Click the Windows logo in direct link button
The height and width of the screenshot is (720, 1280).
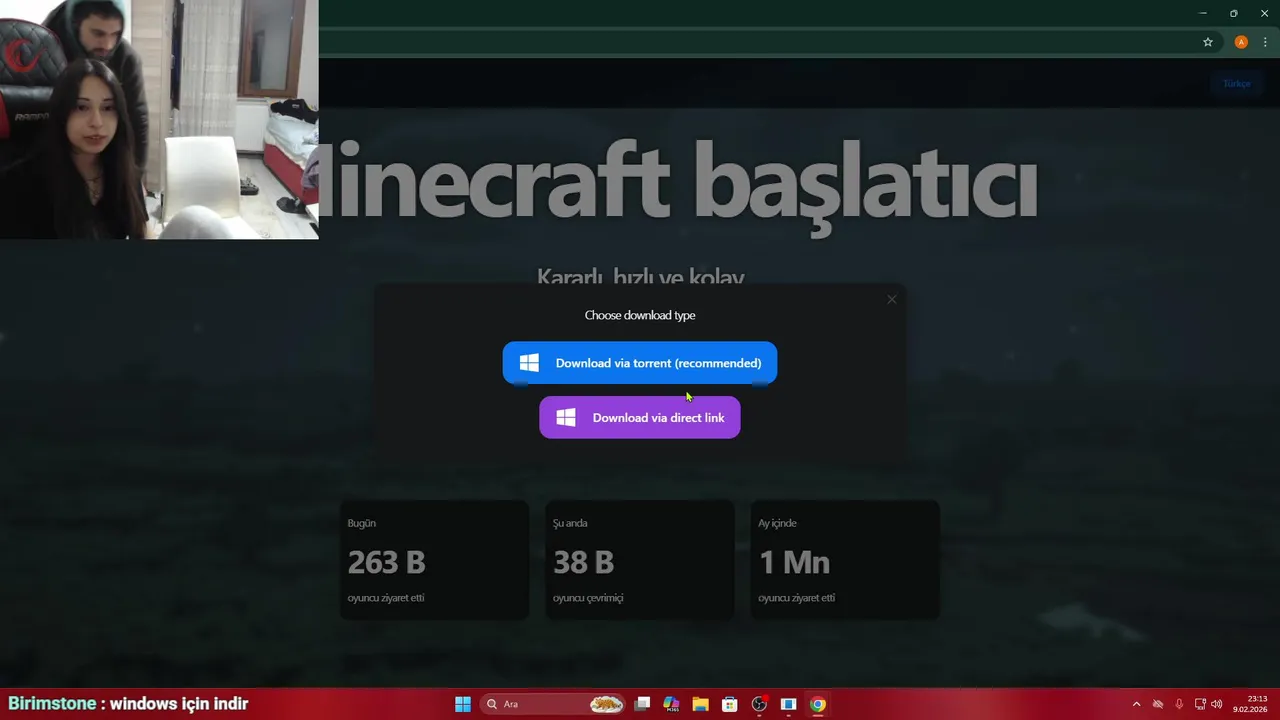tap(566, 418)
